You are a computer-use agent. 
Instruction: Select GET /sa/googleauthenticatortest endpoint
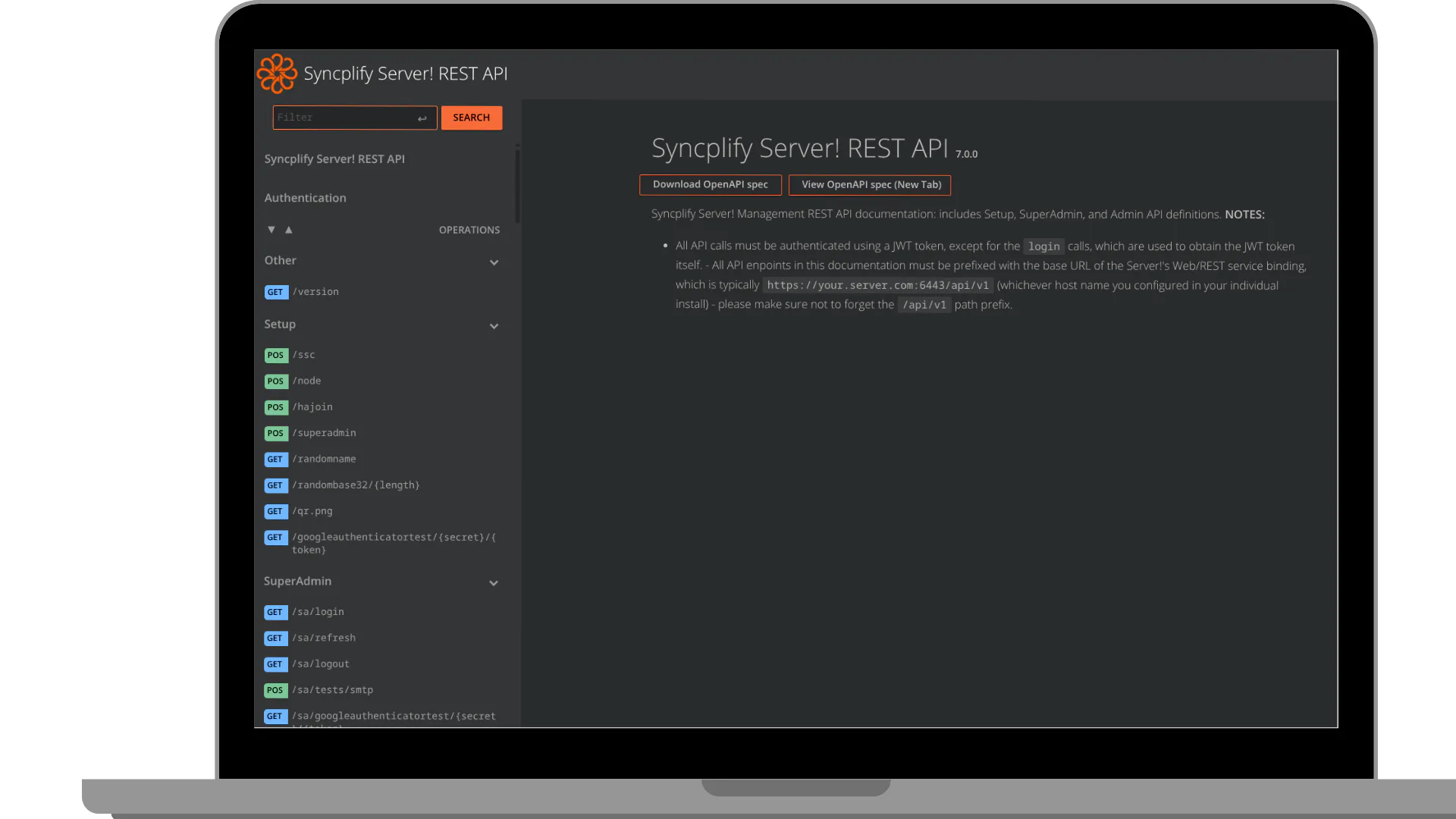(x=381, y=718)
